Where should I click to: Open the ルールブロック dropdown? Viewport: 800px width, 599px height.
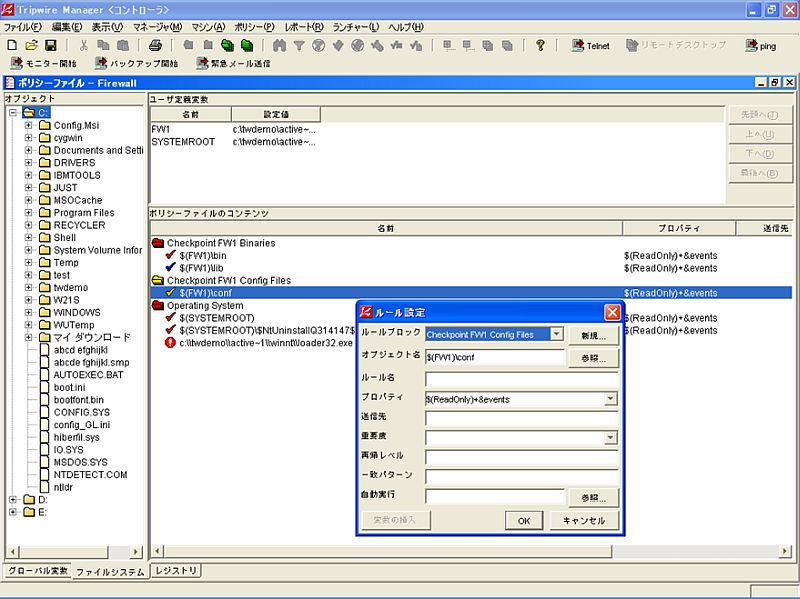click(x=557, y=334)
